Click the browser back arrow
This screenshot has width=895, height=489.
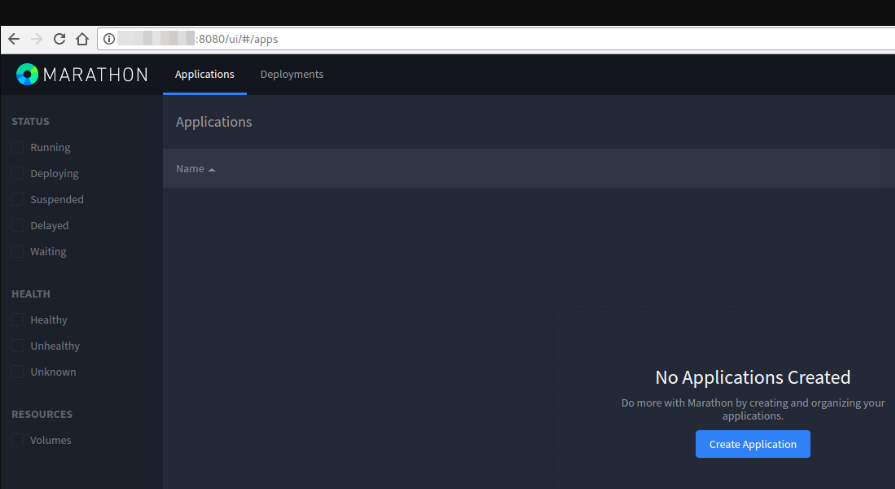click(x=14, y=39)
